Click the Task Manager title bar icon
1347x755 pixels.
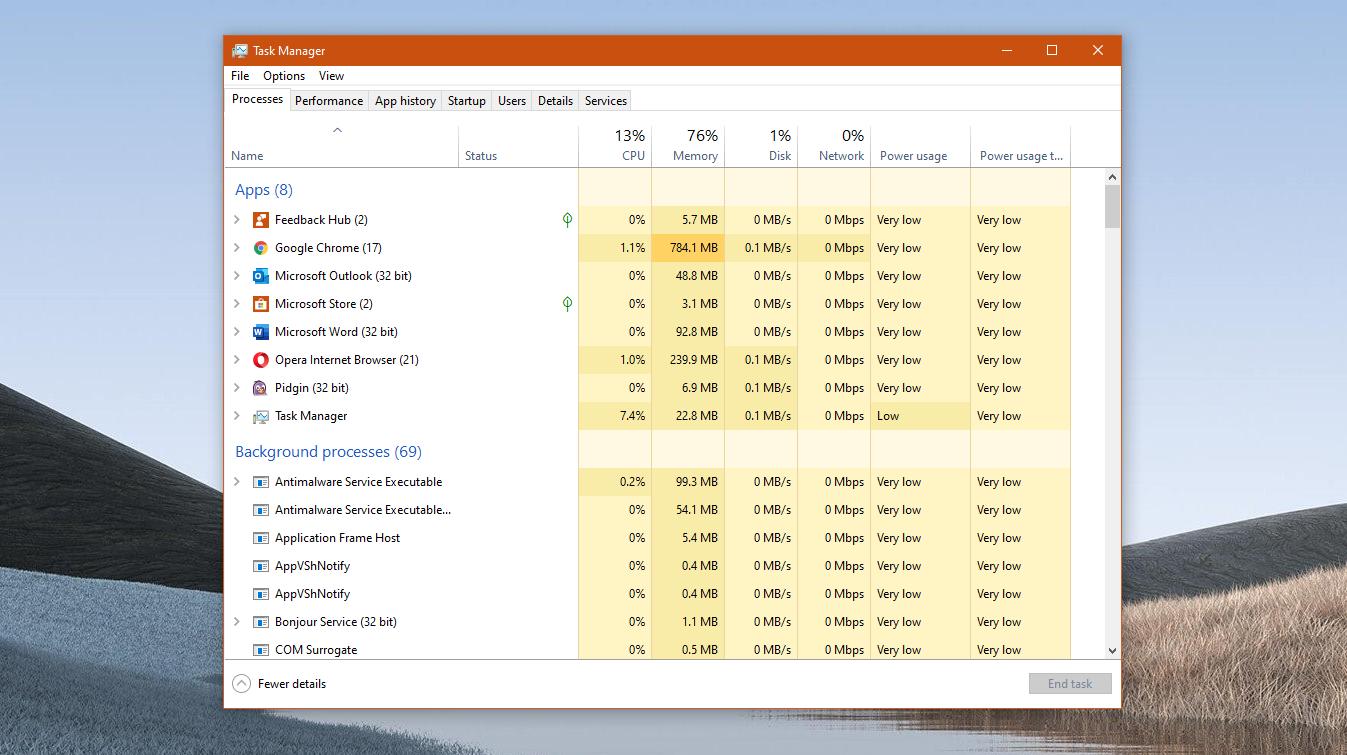tap(240, 51)
